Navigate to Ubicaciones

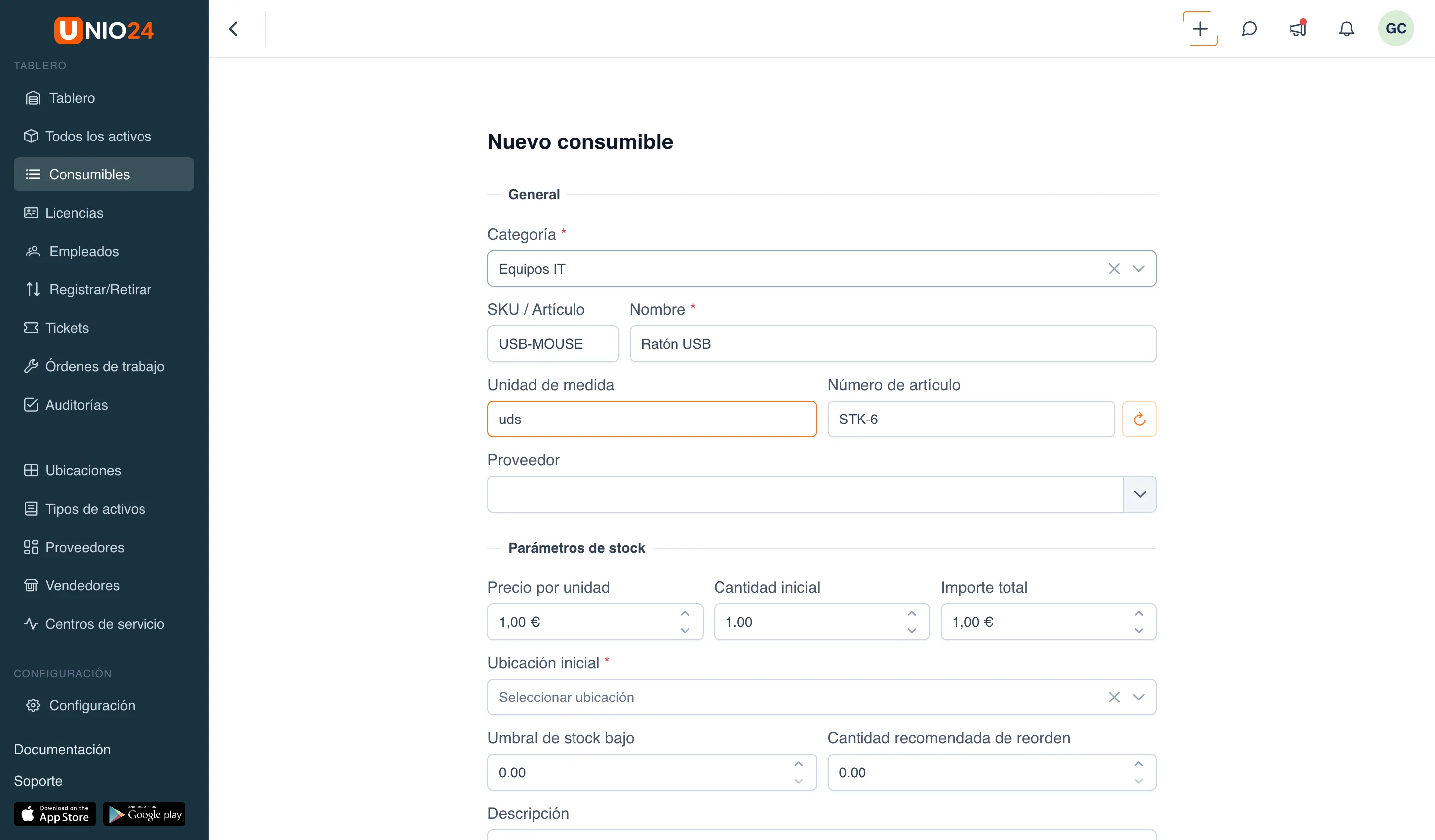point(104,470)
